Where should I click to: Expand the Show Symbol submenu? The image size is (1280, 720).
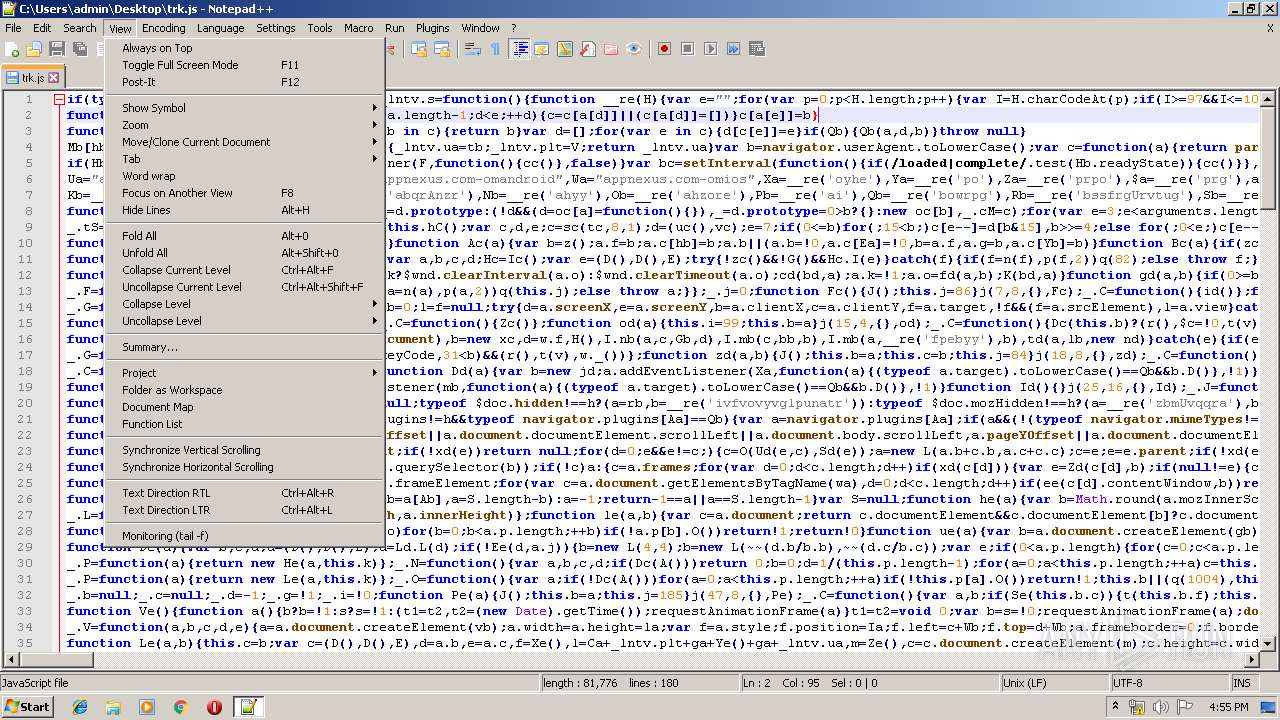tap(245, 108)
